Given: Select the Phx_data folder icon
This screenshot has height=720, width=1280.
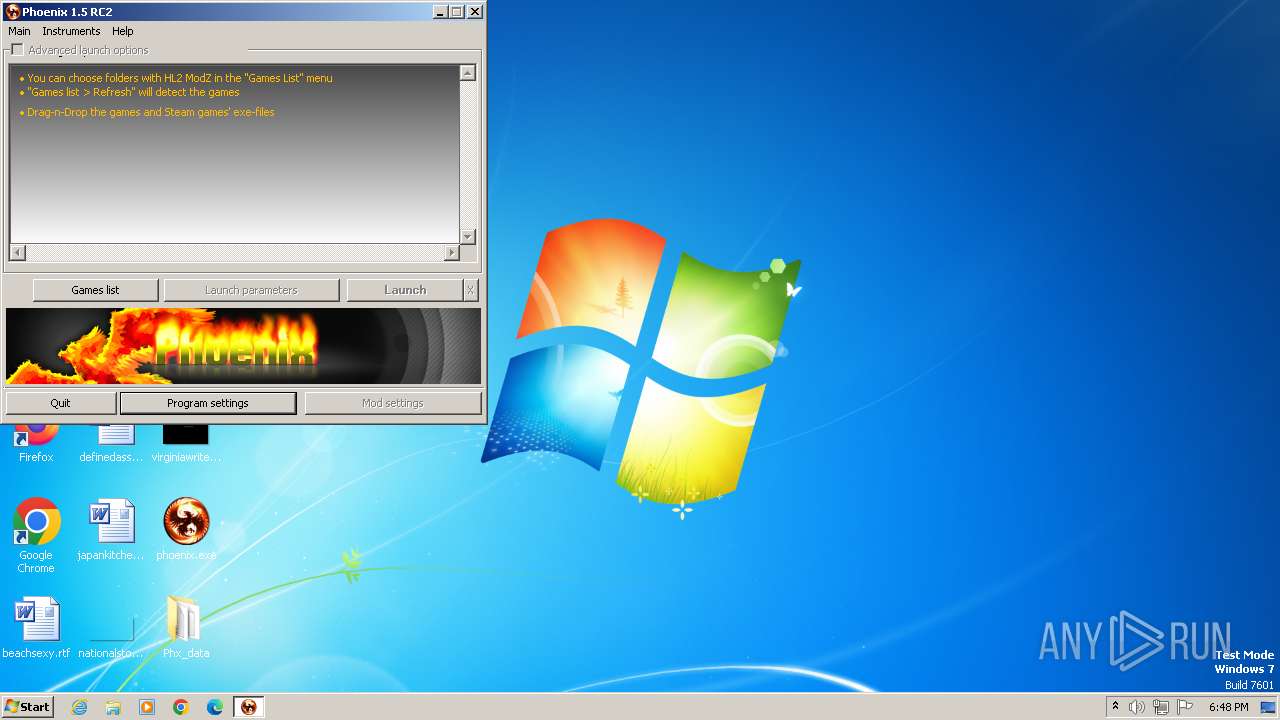Looking at the screenshot, I should (186, 628).
